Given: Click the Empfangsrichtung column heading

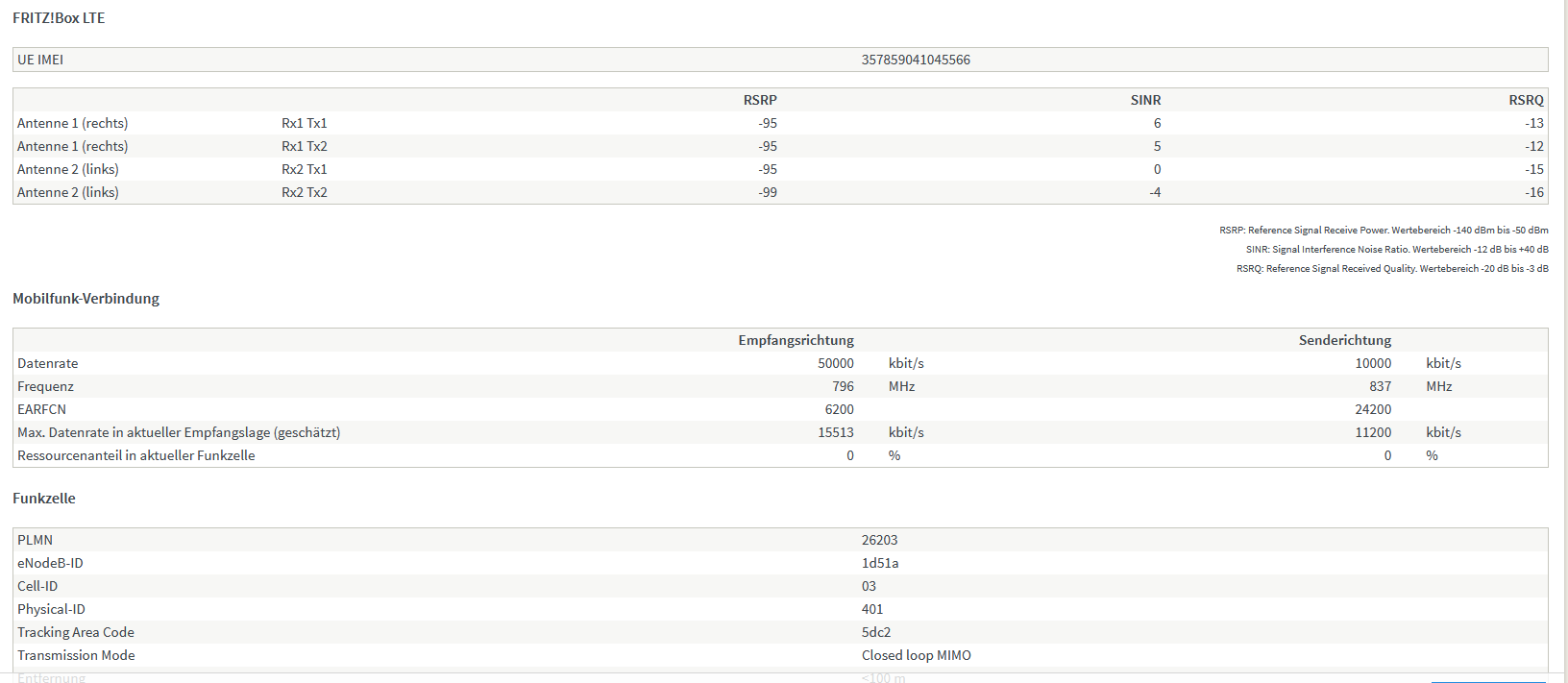Looking at the screenshot, I should [796, 340].
